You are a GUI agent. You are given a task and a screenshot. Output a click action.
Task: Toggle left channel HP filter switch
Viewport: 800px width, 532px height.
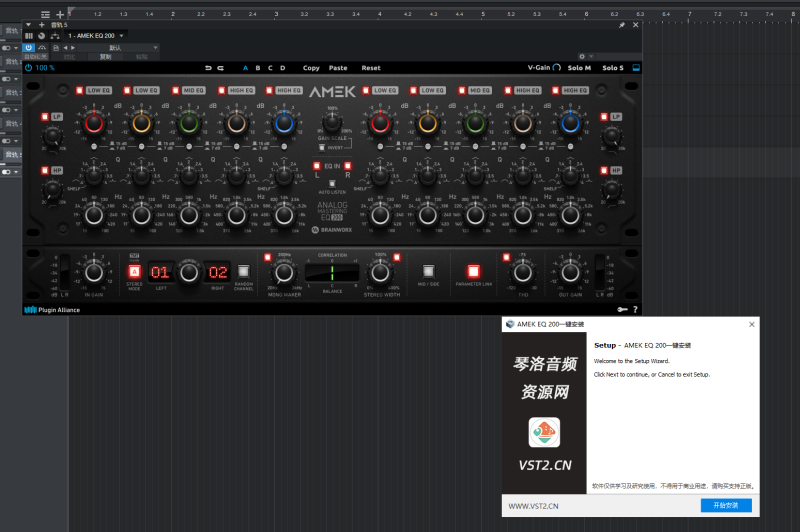(x=45, y=170)
